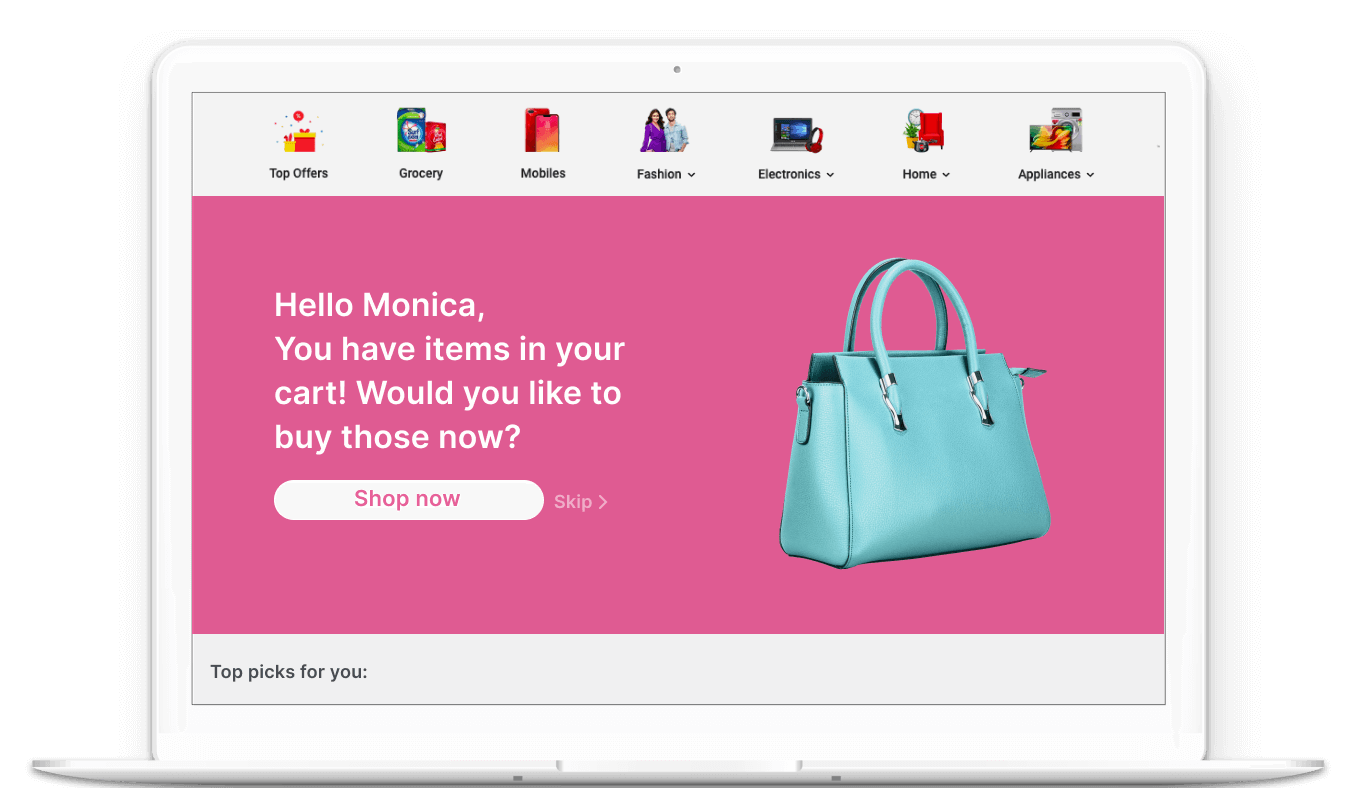Select the Appliances TV and washer icon

(x=1056, y=130)
